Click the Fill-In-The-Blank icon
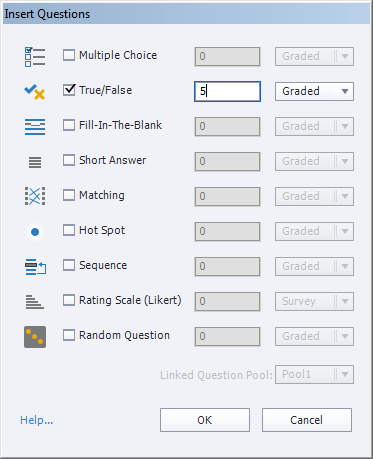The image size is (373, 459). click(35, 127)
